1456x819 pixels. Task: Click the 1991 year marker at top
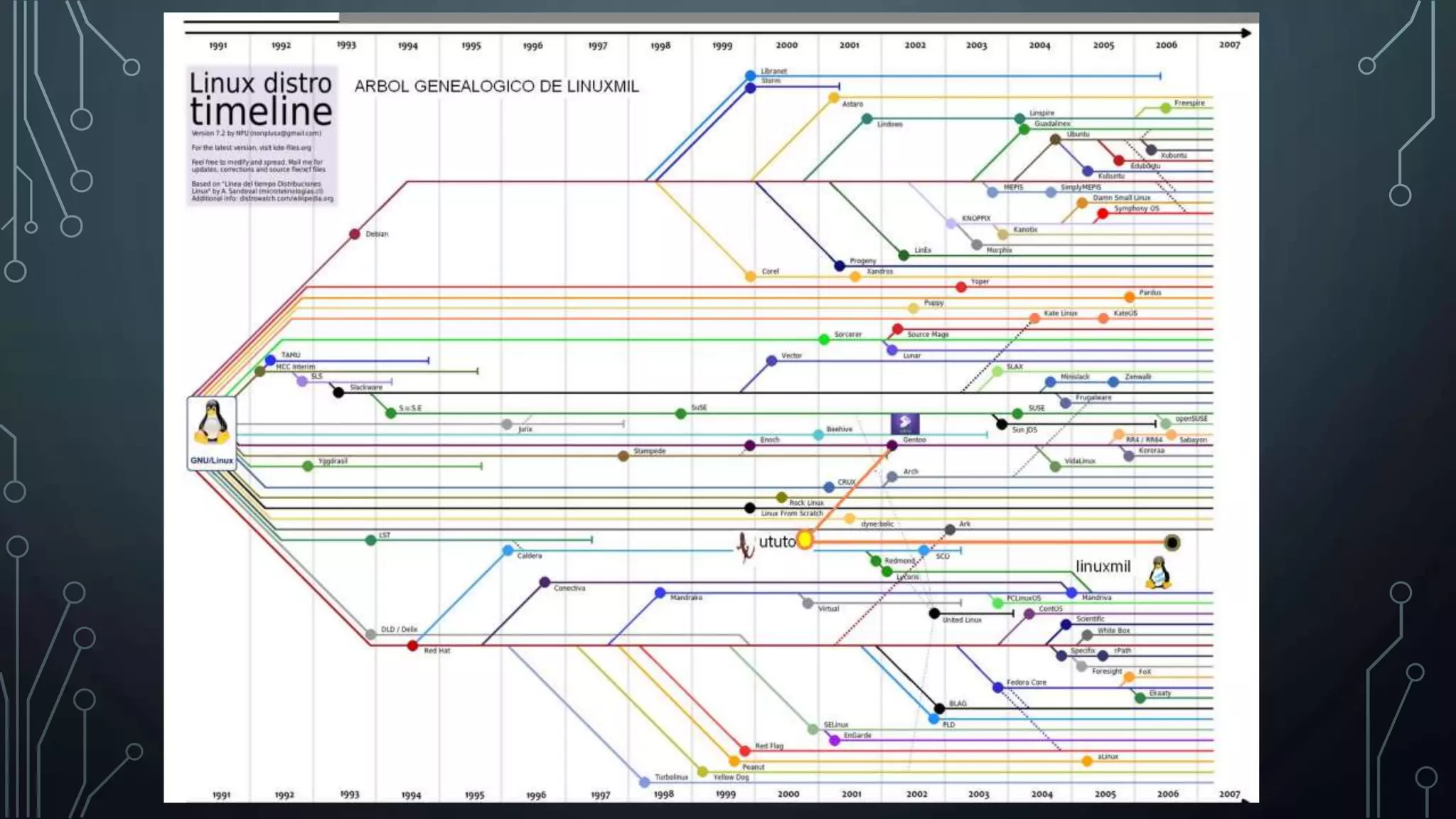pos(218,45)
